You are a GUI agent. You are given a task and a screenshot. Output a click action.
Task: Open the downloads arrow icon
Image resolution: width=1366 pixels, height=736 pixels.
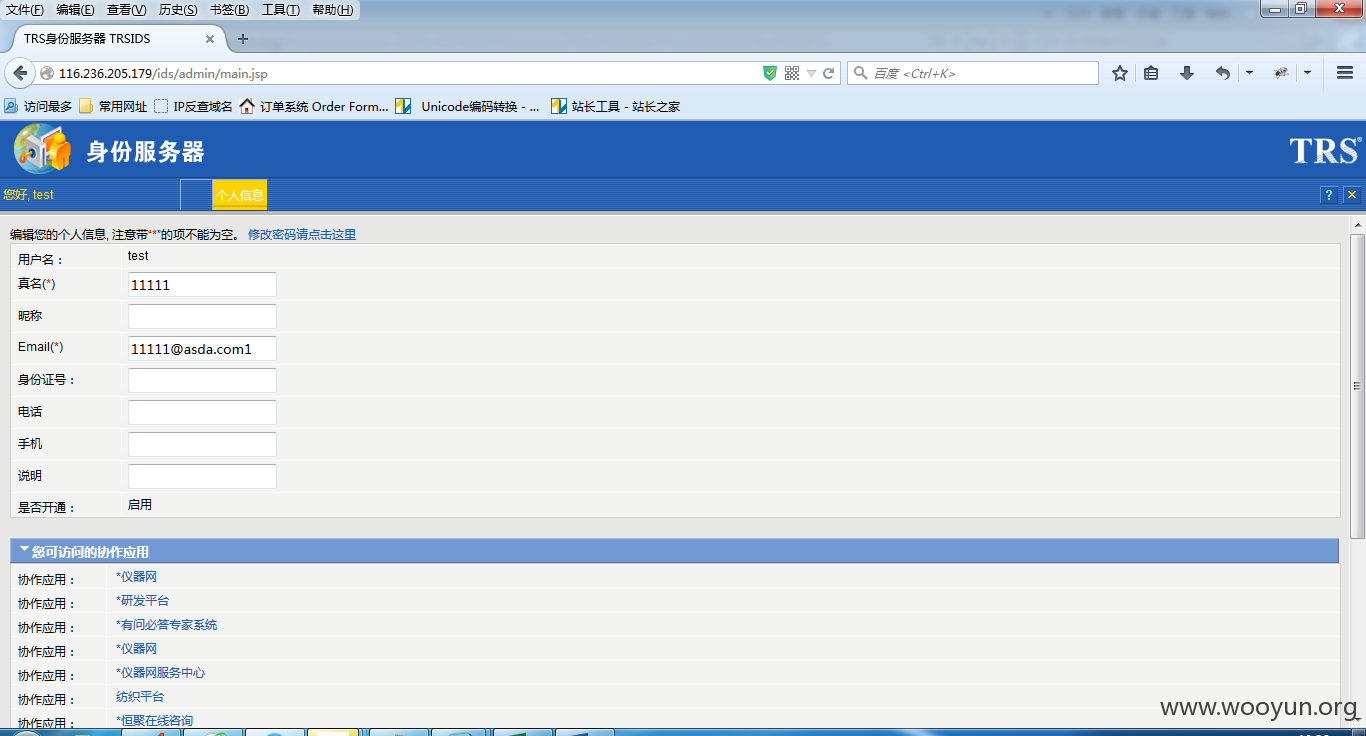1187,73
